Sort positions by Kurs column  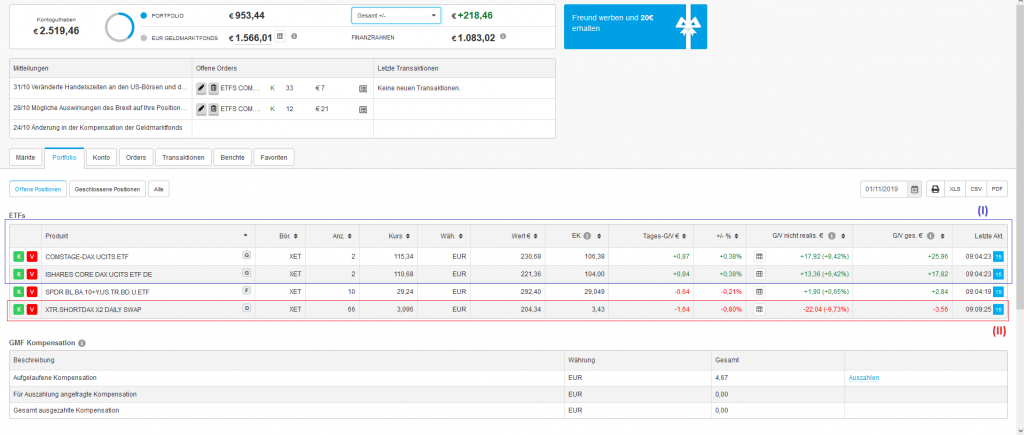click(x=395, y=236)
